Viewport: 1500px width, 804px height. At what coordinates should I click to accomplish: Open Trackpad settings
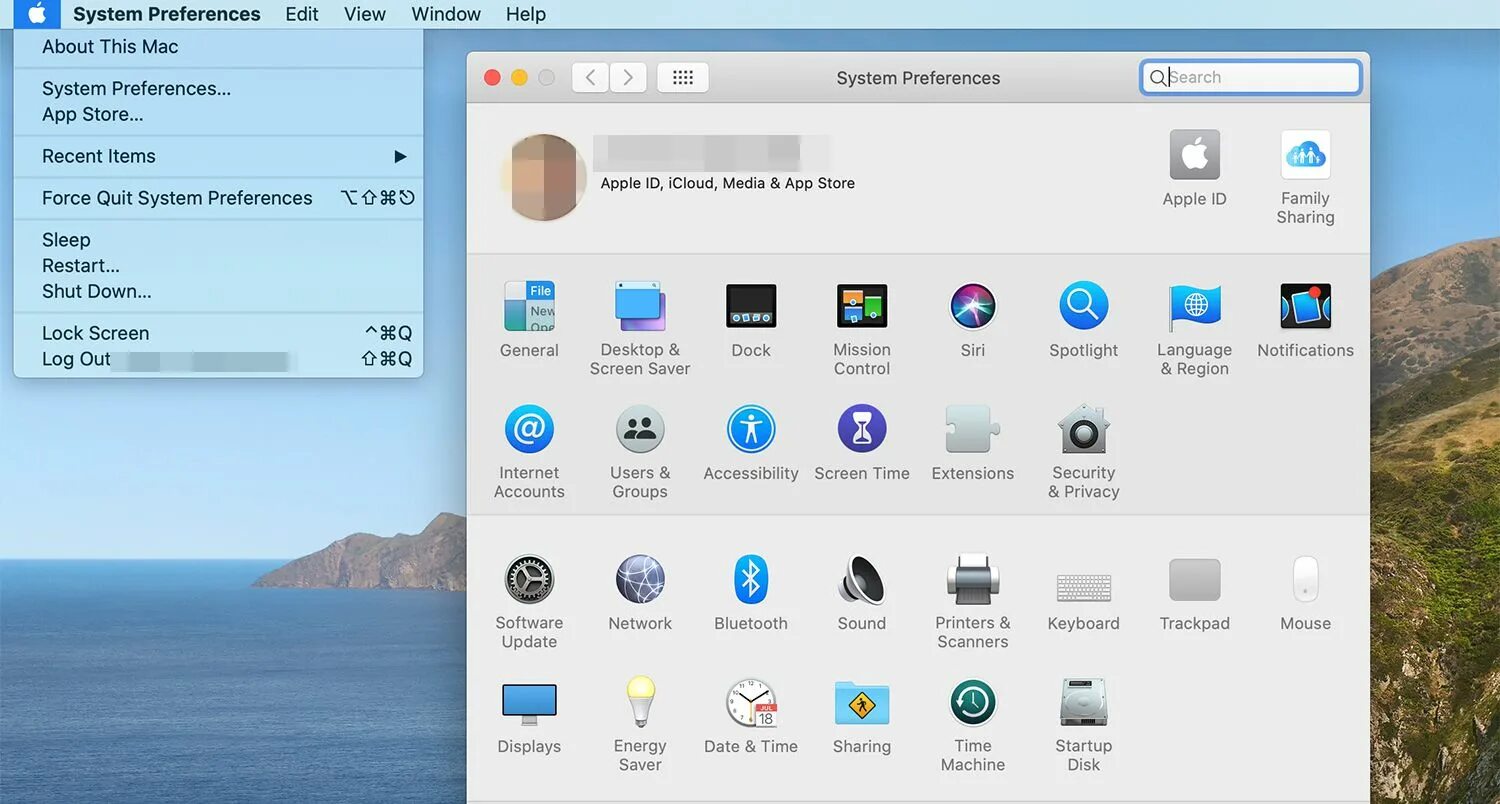[x=1194, y=593]
